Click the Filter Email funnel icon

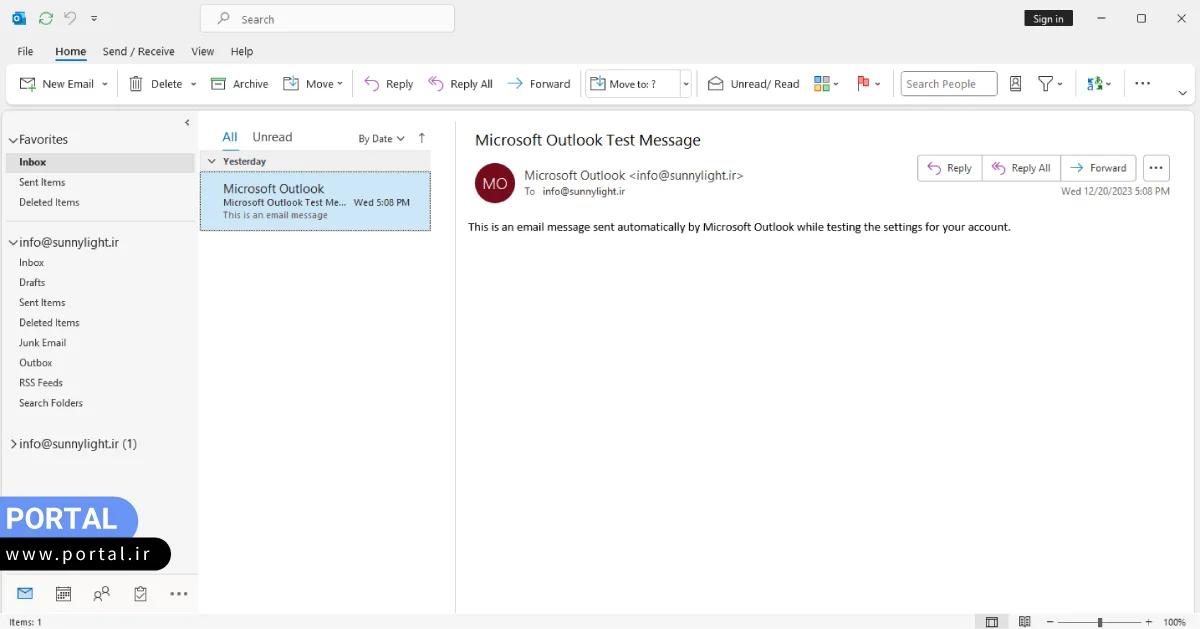click(x=1045, y=84)
